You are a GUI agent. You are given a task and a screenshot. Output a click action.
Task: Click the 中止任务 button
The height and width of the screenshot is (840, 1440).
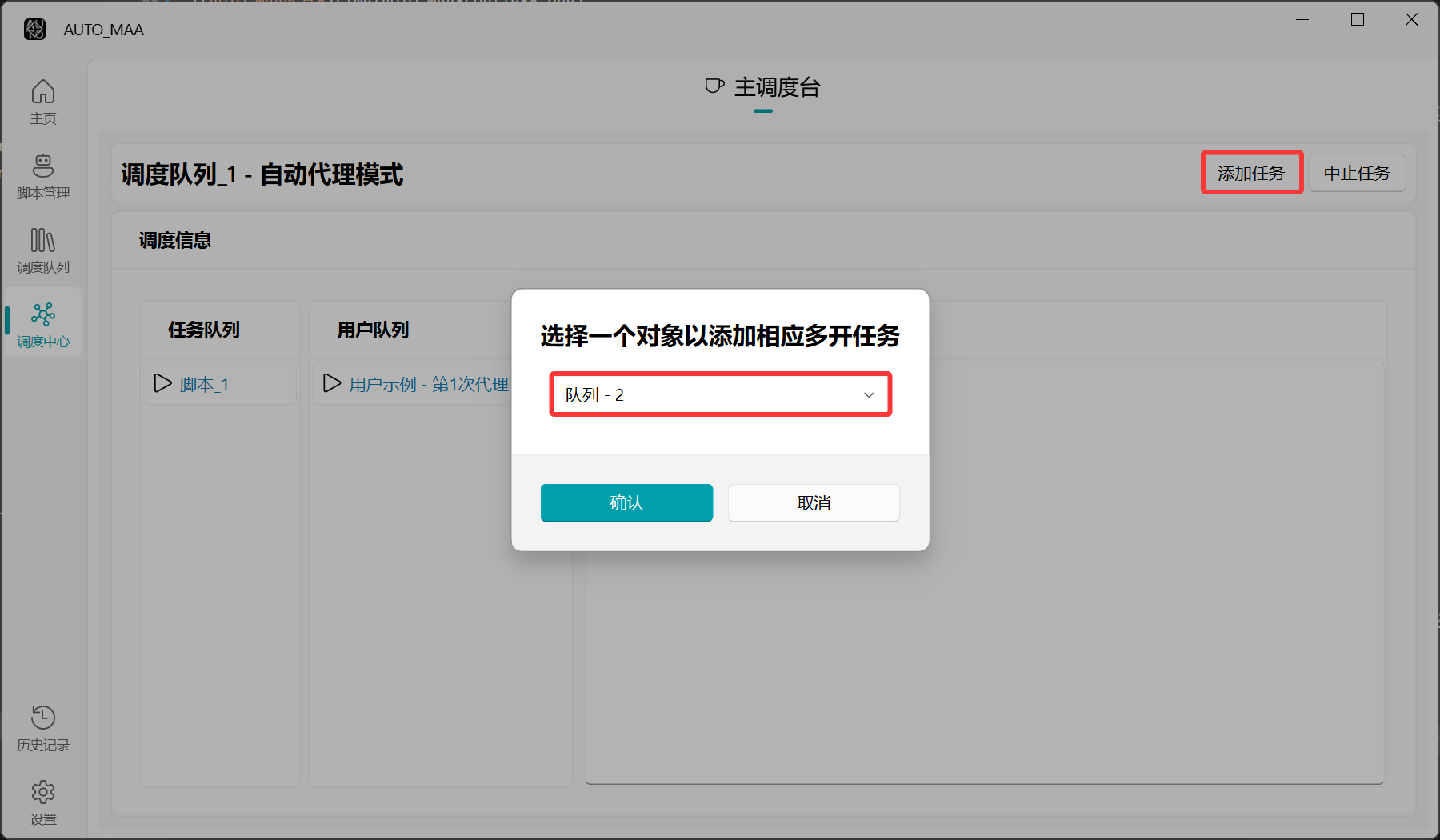[1357, 173]
